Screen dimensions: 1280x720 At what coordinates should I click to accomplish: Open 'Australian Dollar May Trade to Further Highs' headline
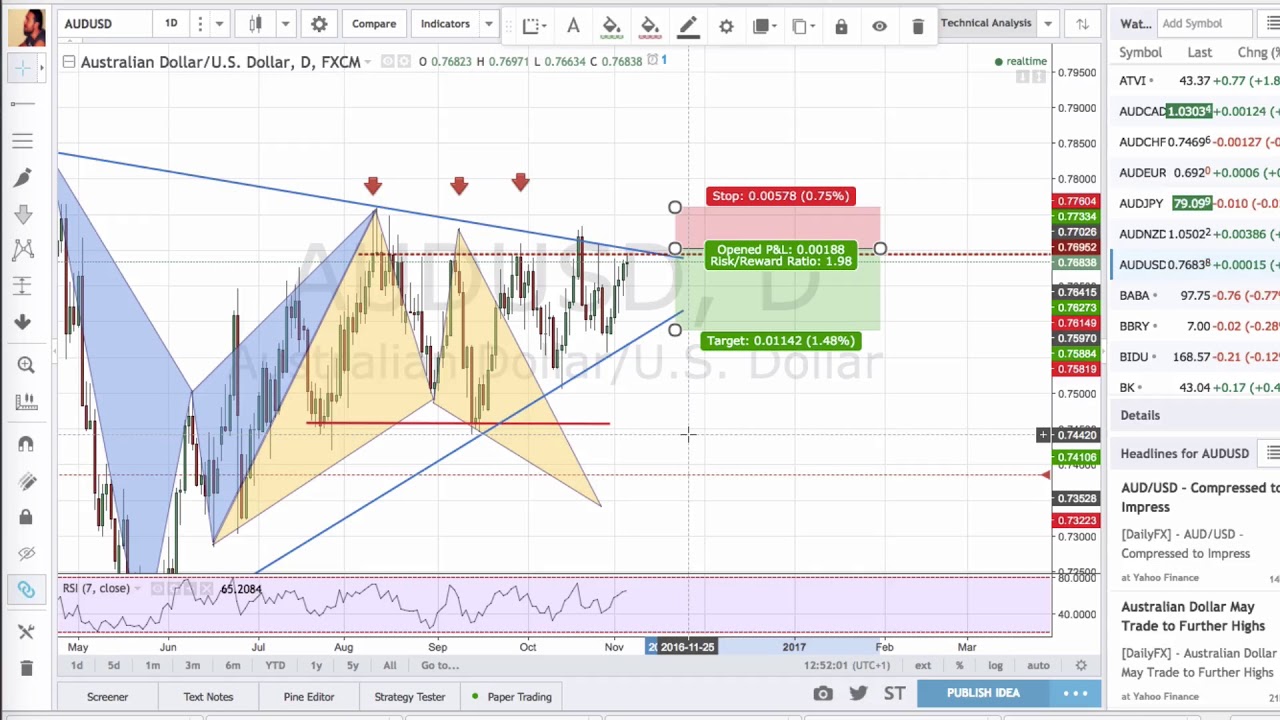coord(1193,616)
